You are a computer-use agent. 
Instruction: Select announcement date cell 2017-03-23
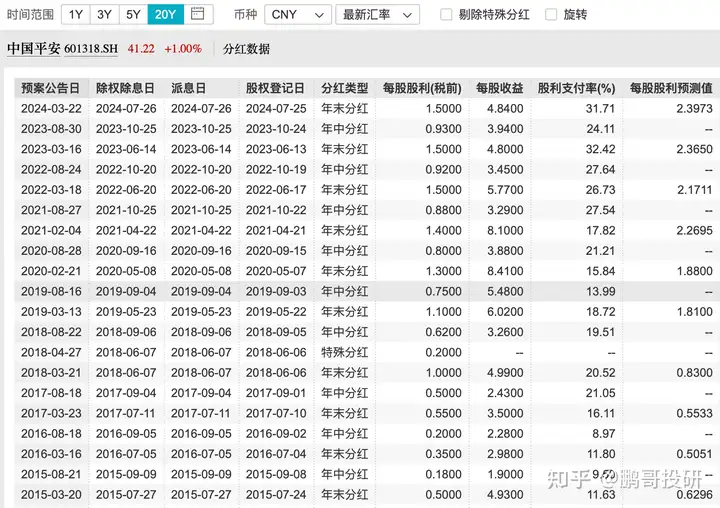pos(51,413)
